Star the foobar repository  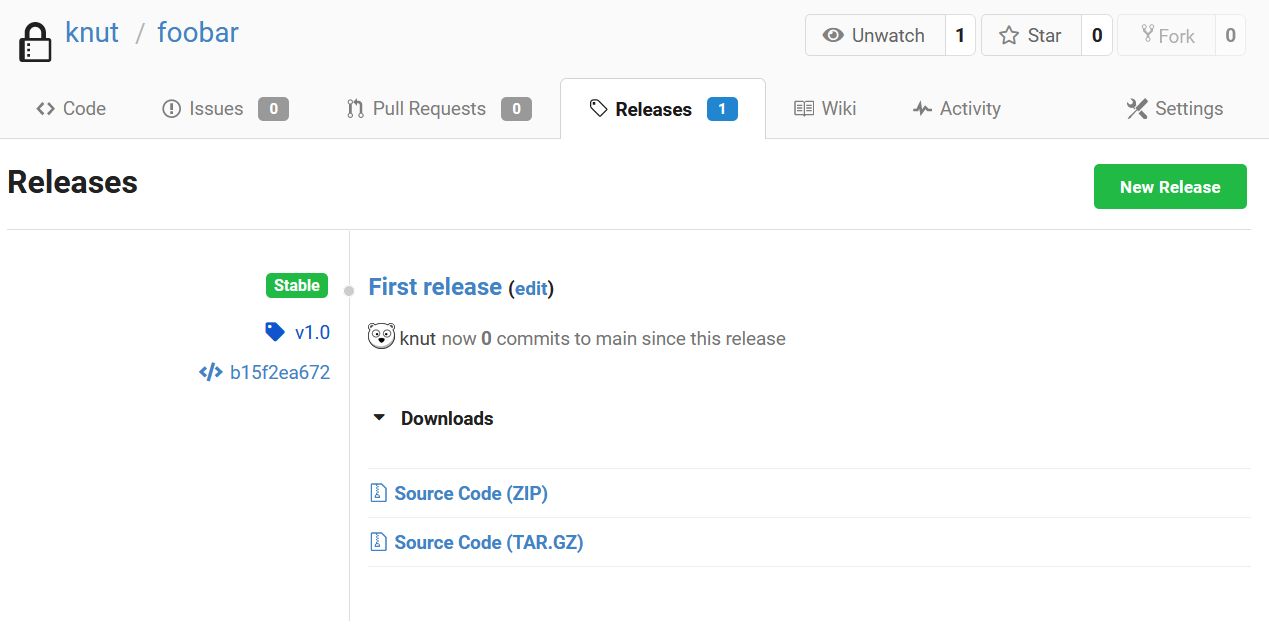coord(1033,34)
